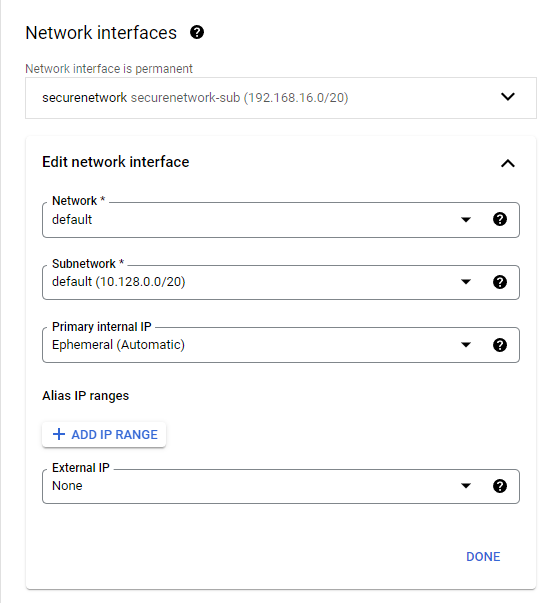Open the External IP dropdown arrow
The height and width of the screenshot is (603, 547).
[466, 486]
